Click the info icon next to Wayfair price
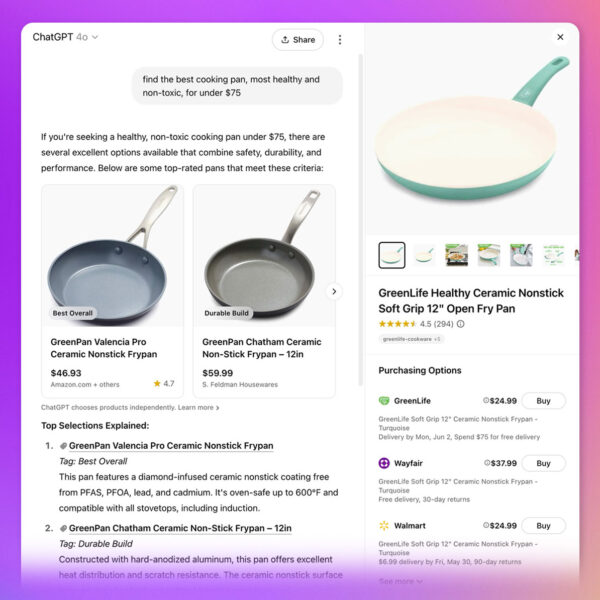Image resolution: width=600 pixels, height=600 pixels. click(487, 463)
